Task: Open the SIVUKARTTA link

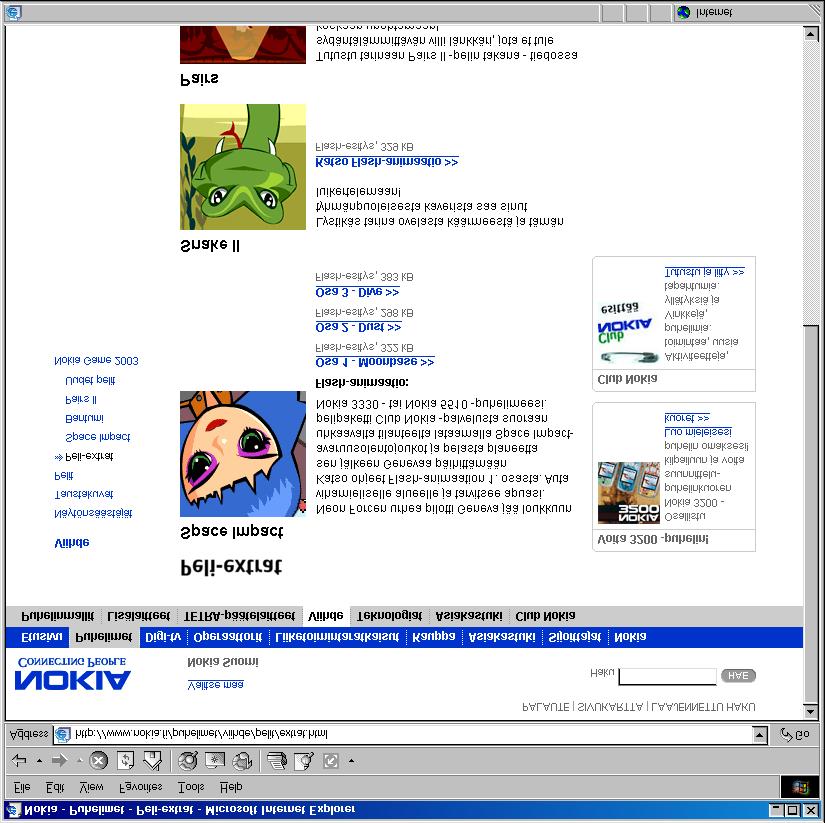Action: pos(610,707)
